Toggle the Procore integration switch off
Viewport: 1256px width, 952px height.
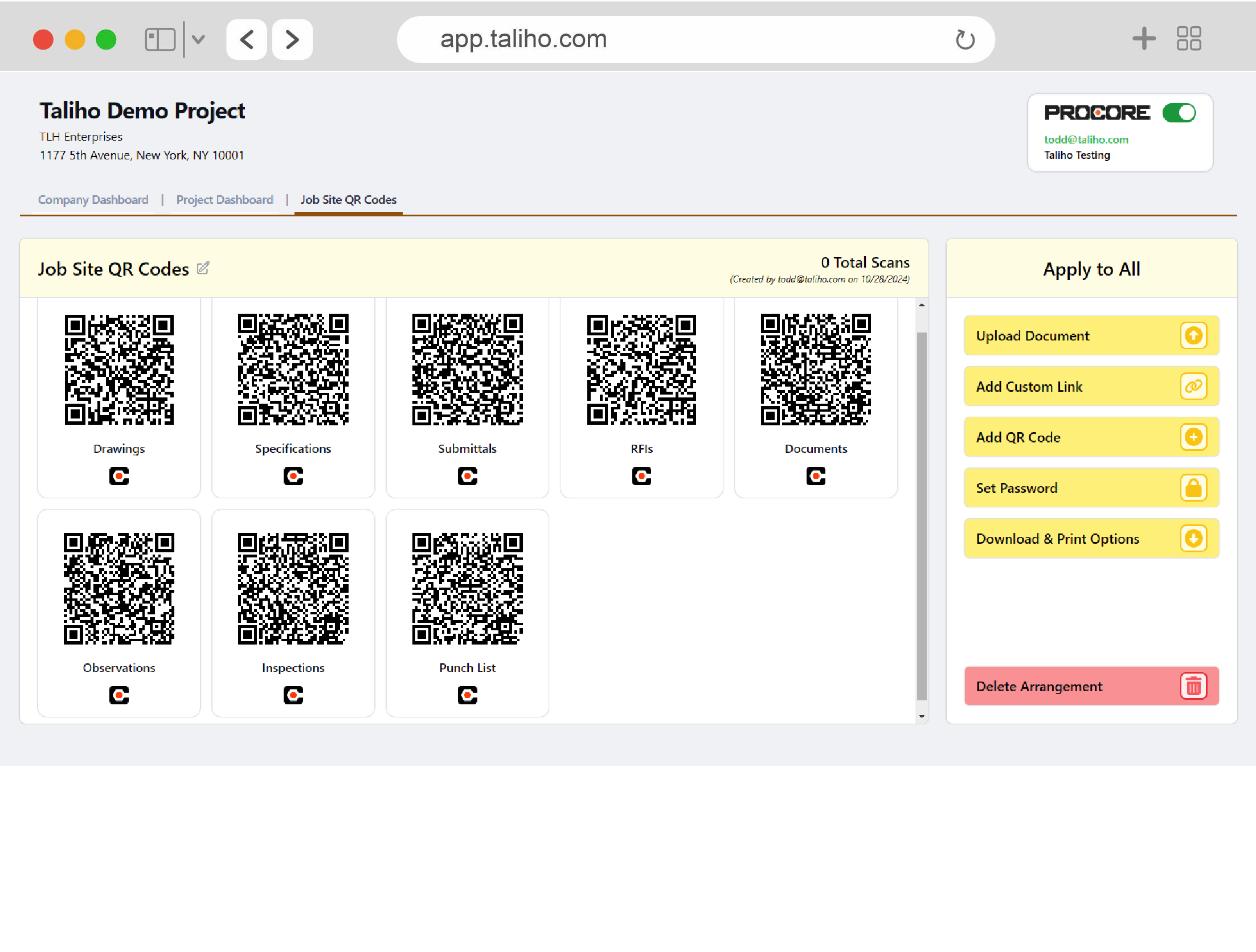point(1179,113)
